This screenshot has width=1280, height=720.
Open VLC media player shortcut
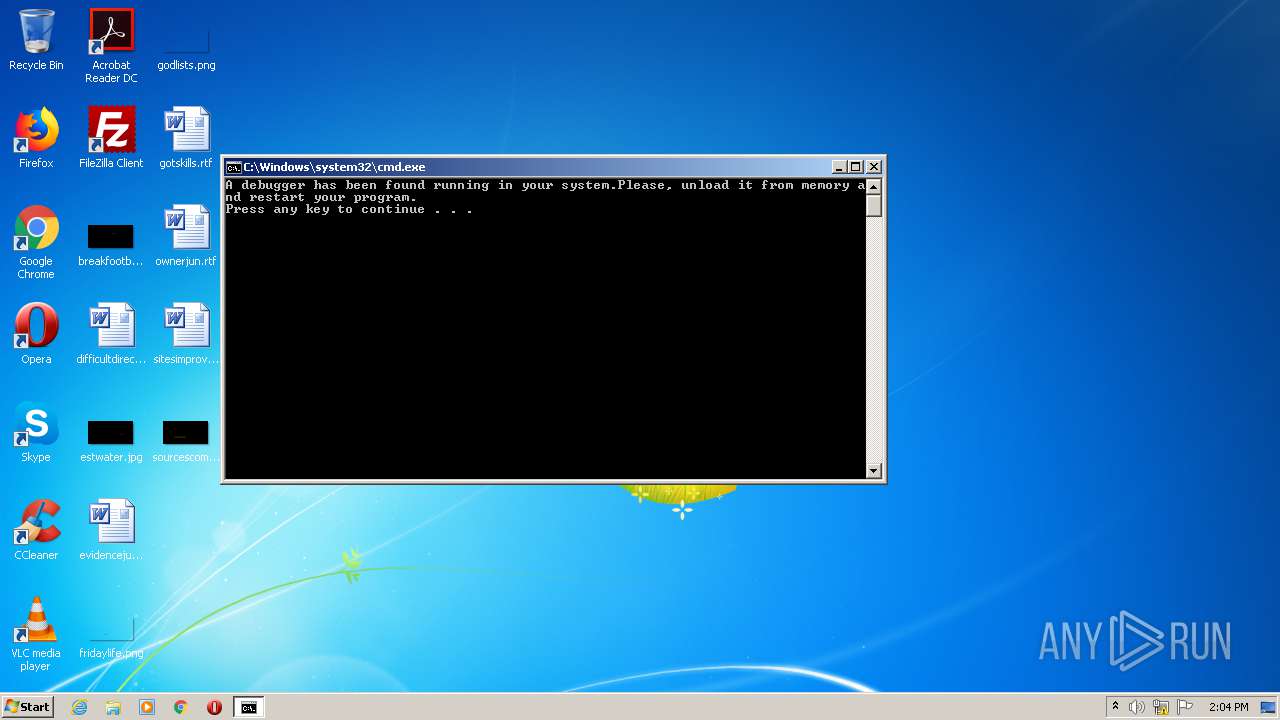coord(36,634)
